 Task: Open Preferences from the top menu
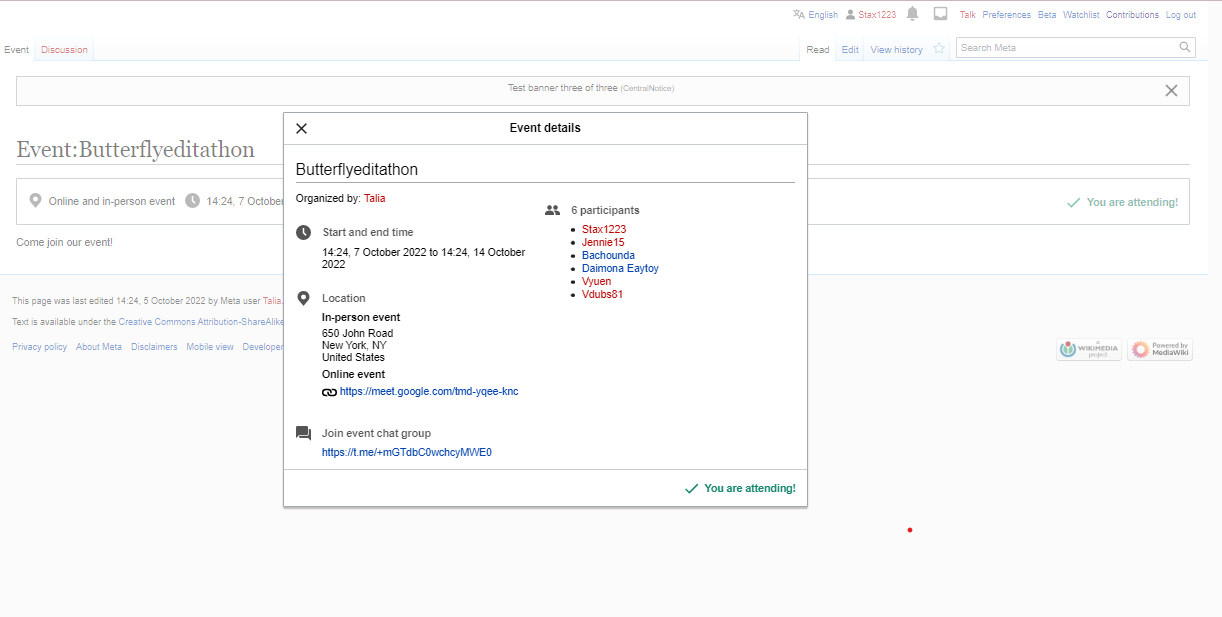click(x=1006, y=15)
